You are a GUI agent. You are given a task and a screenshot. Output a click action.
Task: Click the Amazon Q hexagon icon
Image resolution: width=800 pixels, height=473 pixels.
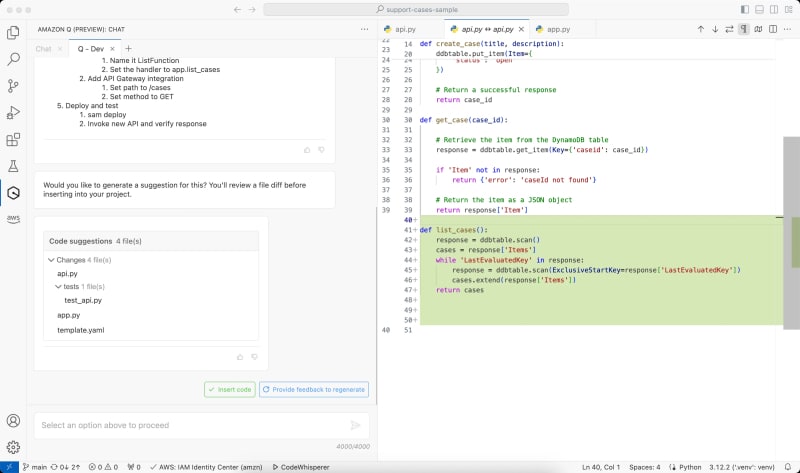(13, 193)
